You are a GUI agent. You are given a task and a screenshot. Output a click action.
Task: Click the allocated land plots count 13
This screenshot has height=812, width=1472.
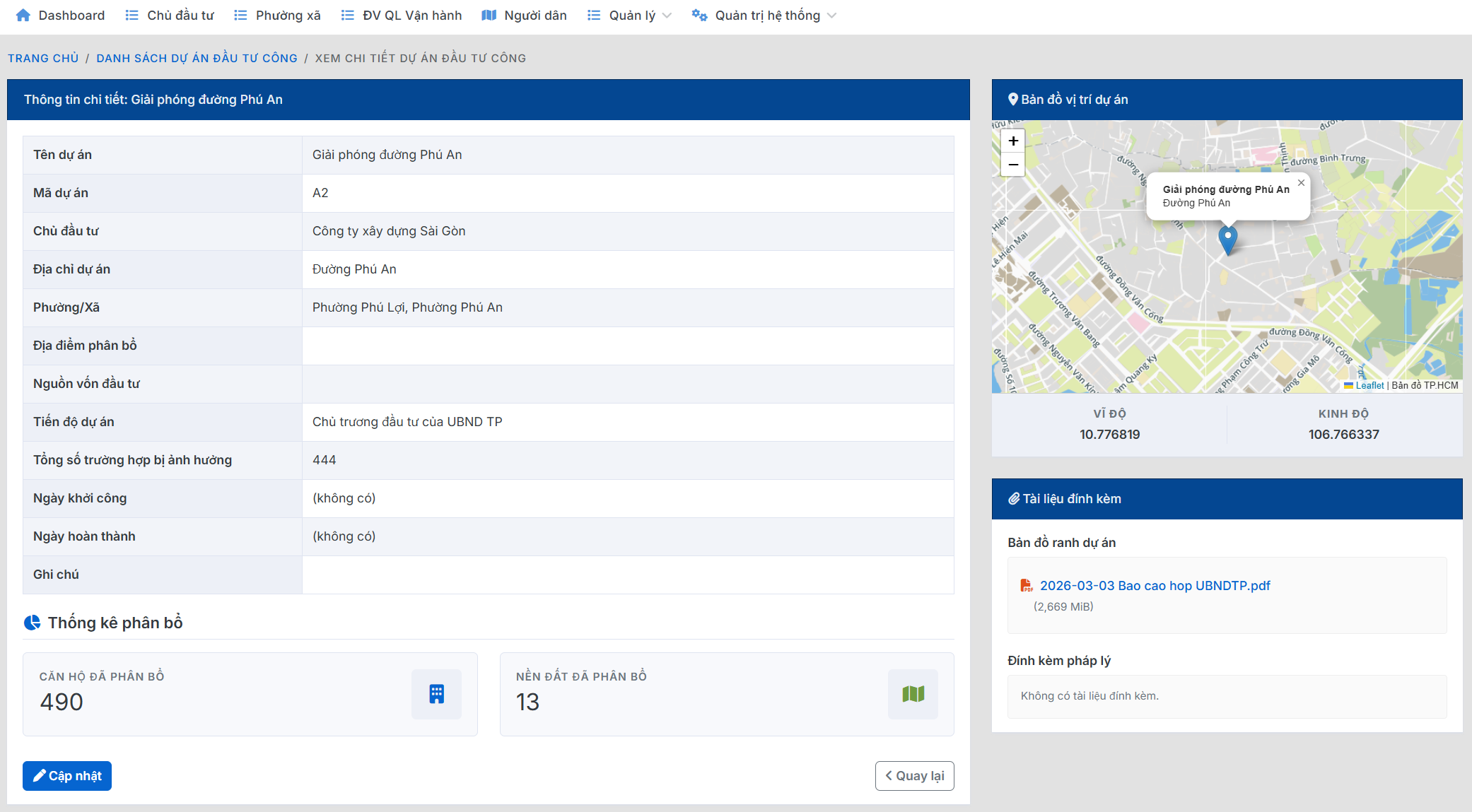pos(527,702)
